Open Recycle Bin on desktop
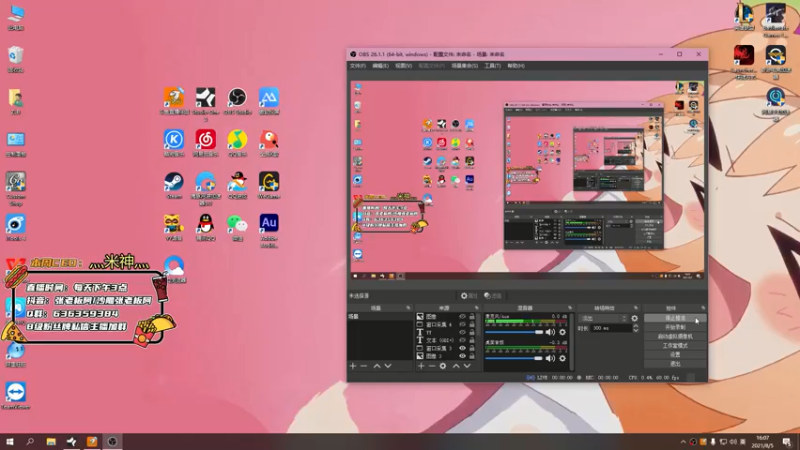The image size is (800, 450). coord(16,59)
